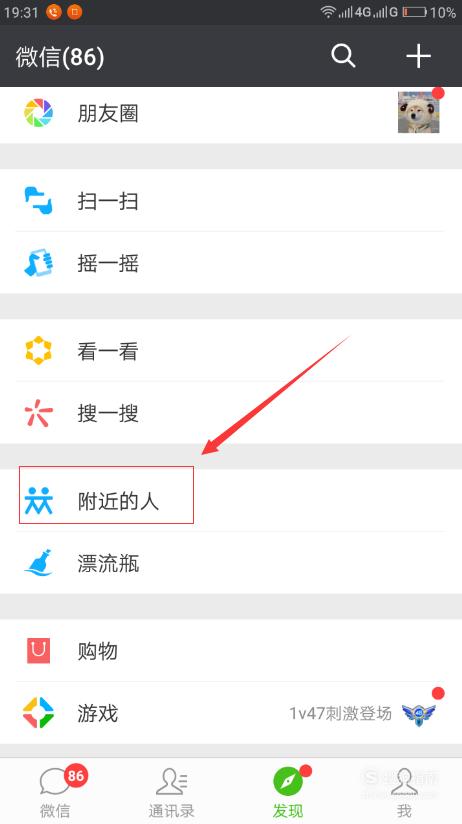Select the 发现 discover tab
Screen dimensions: 462x824
pyautogui.click(x=288, y=792)
